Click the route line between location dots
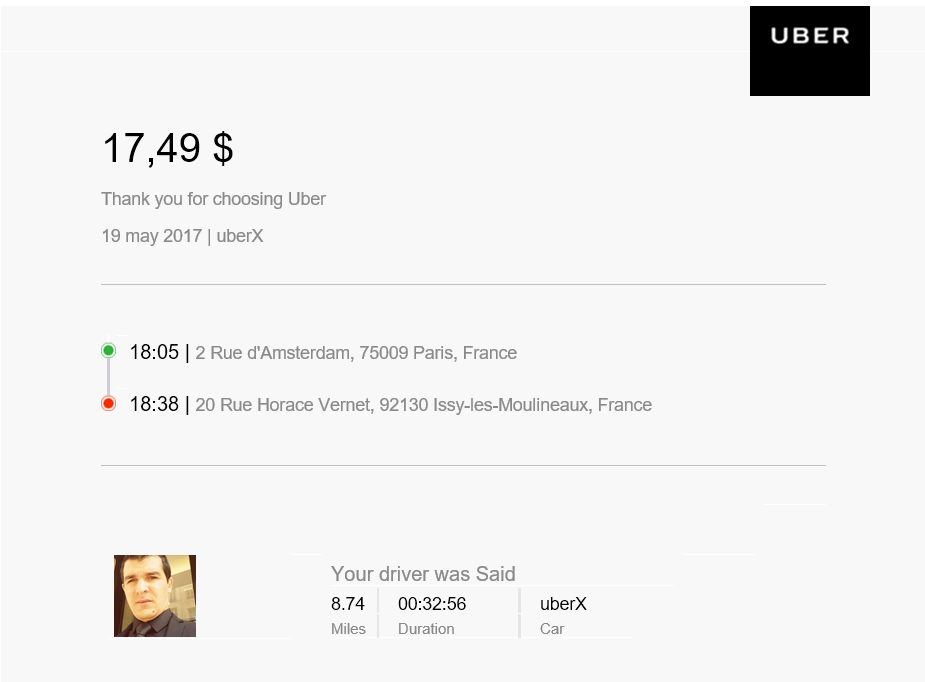 109,377
